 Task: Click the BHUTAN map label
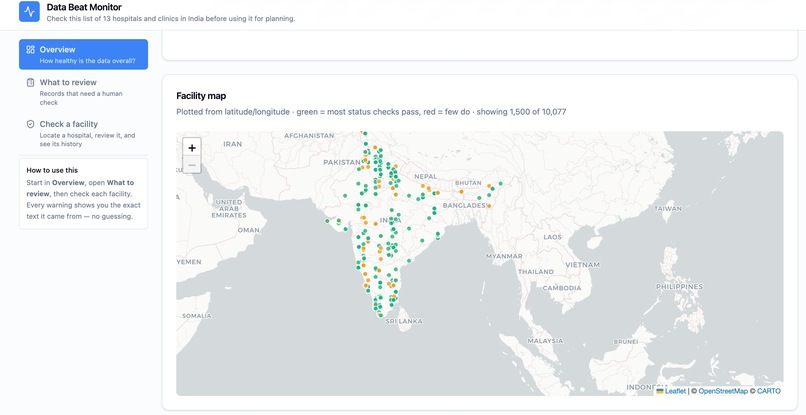(x=468, y=183)
